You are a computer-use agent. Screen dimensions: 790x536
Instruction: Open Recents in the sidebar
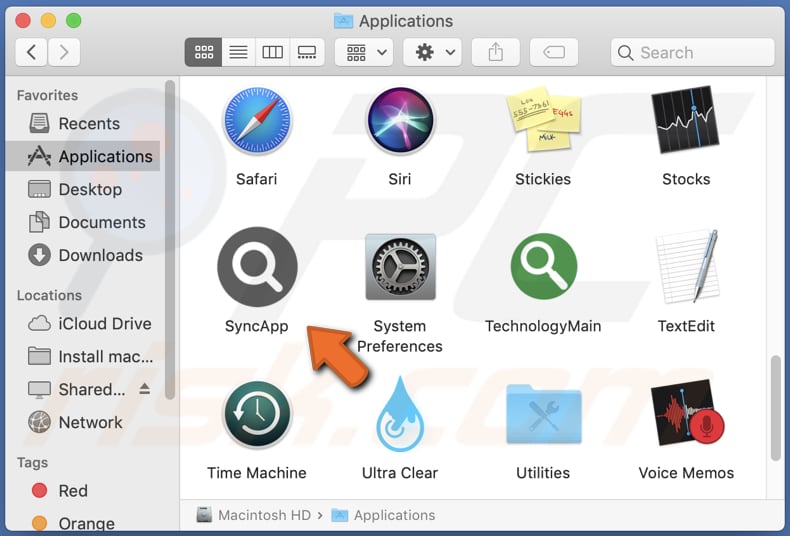(83, 123)
